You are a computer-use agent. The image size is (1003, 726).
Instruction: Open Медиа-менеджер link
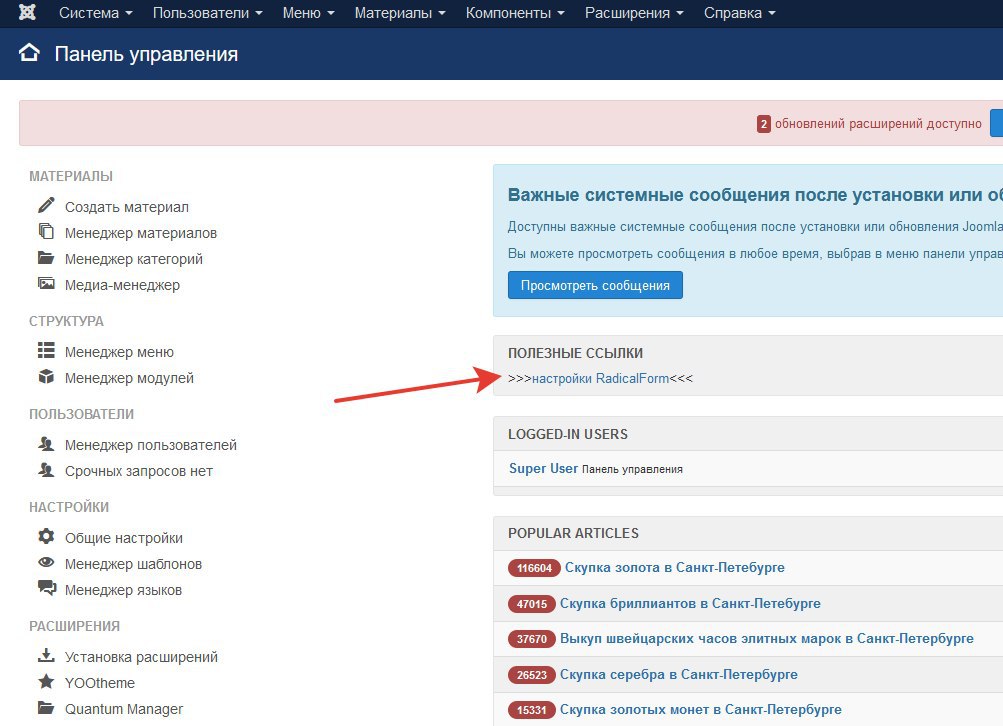pyautogui.click(x=122, y=285)
